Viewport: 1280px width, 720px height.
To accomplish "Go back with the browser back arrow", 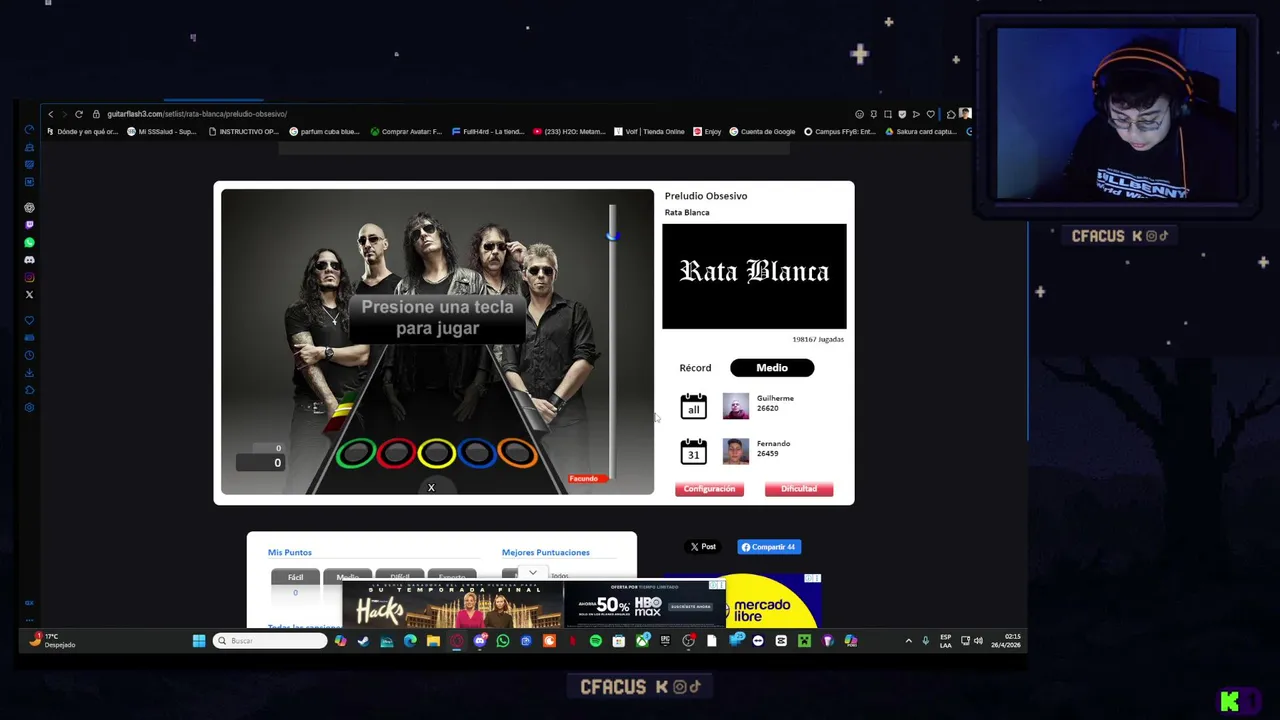I will pos(51,114).
